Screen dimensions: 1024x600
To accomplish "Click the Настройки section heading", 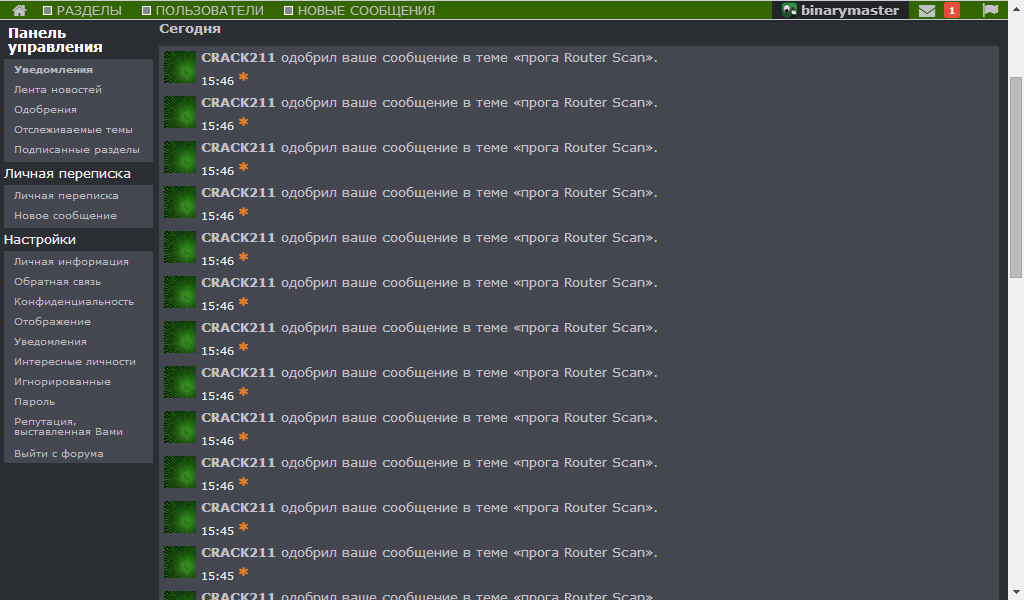I will (40, 240).
